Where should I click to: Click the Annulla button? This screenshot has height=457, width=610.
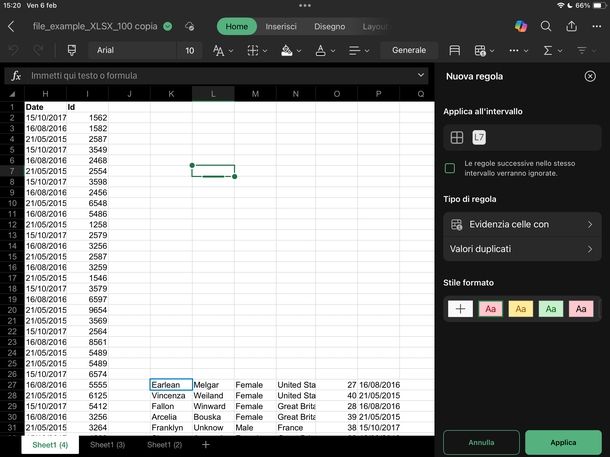[481, 442]
